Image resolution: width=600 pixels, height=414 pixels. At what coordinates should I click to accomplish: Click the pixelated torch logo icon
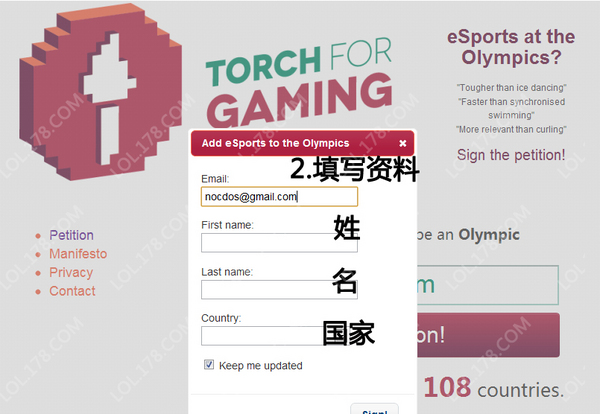pyautogui.click(x=100, y=92)
